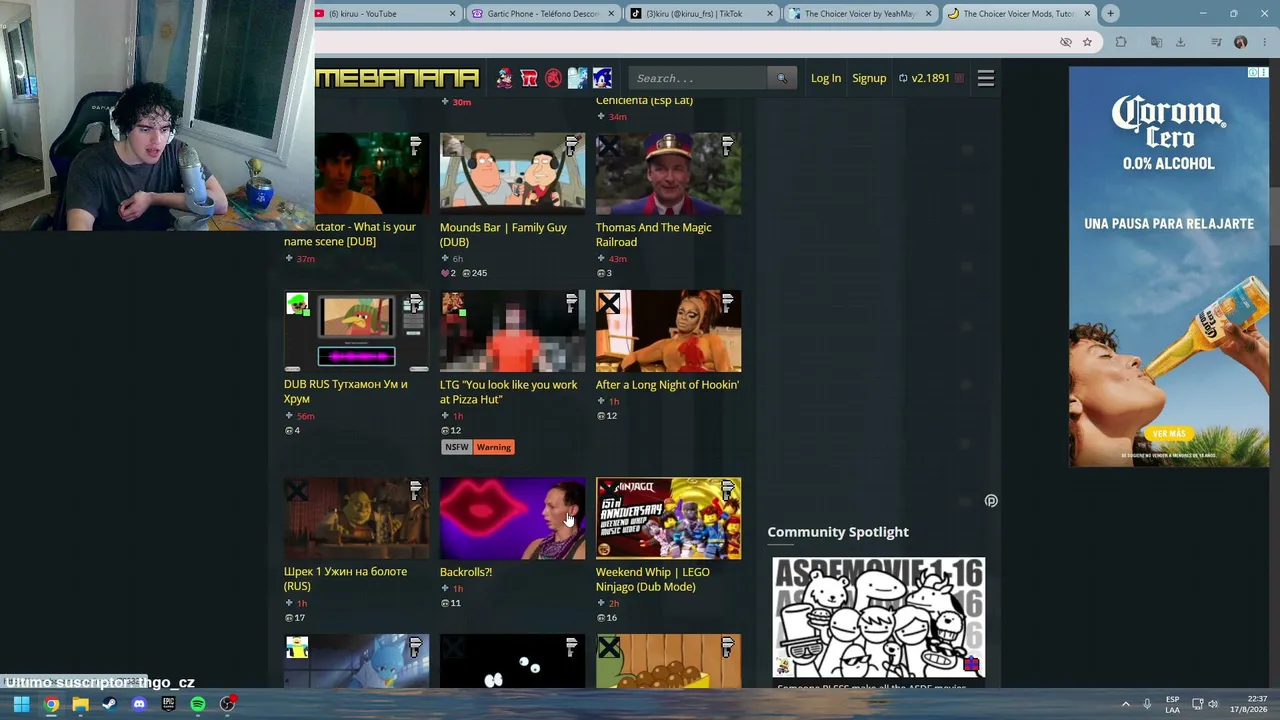Screen dimensions: 1280x720
Task: Open the DUB RUS Тутхамон mod title
Action: [346, 392]
